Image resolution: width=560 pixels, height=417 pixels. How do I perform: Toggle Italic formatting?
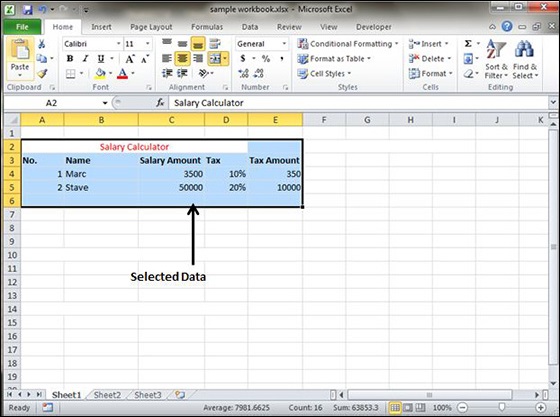click(x=85, y=59)
